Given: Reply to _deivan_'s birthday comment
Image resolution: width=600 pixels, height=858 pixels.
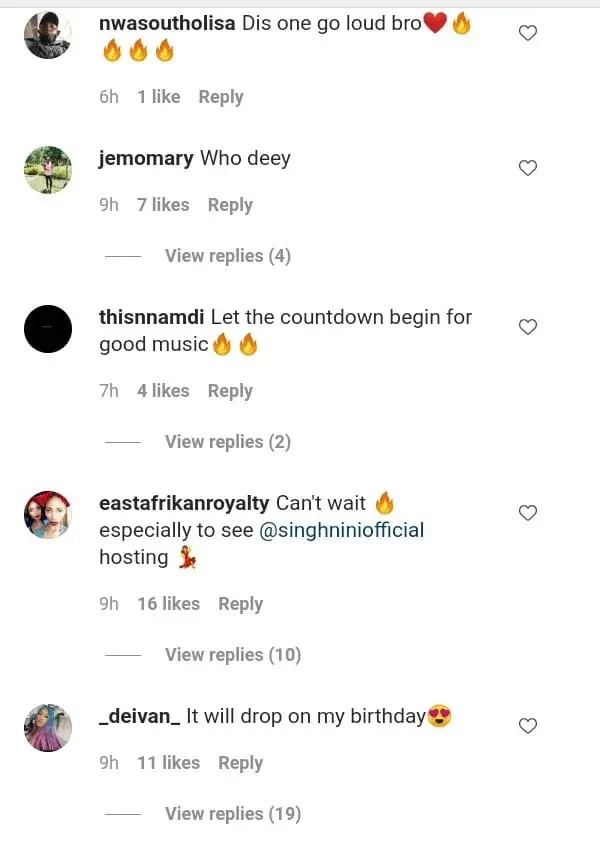Looking at the screenshot, I should coord(240,763).
